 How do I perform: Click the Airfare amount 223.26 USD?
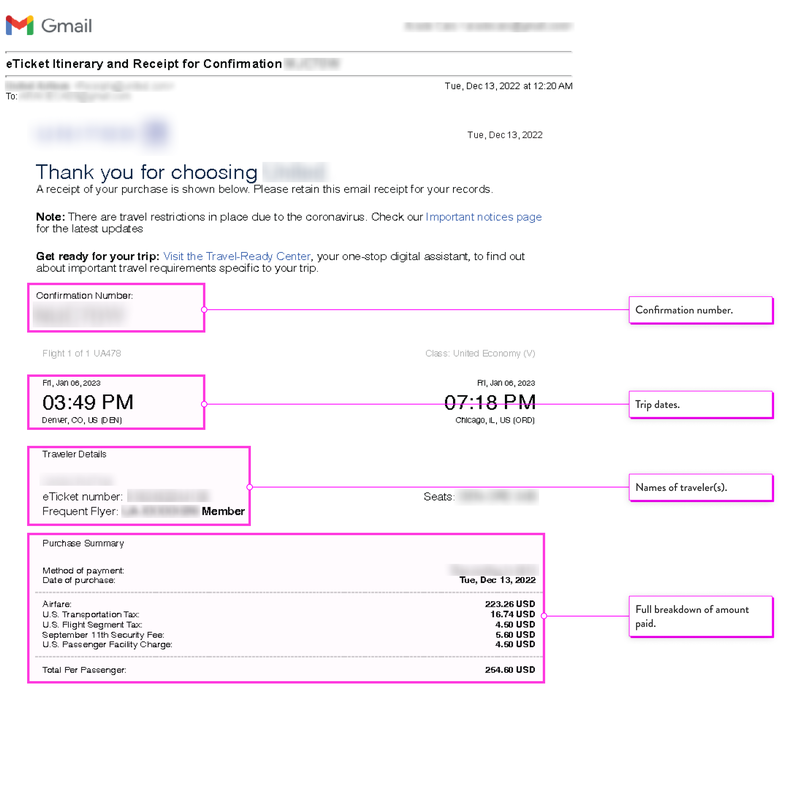(509, 605)
